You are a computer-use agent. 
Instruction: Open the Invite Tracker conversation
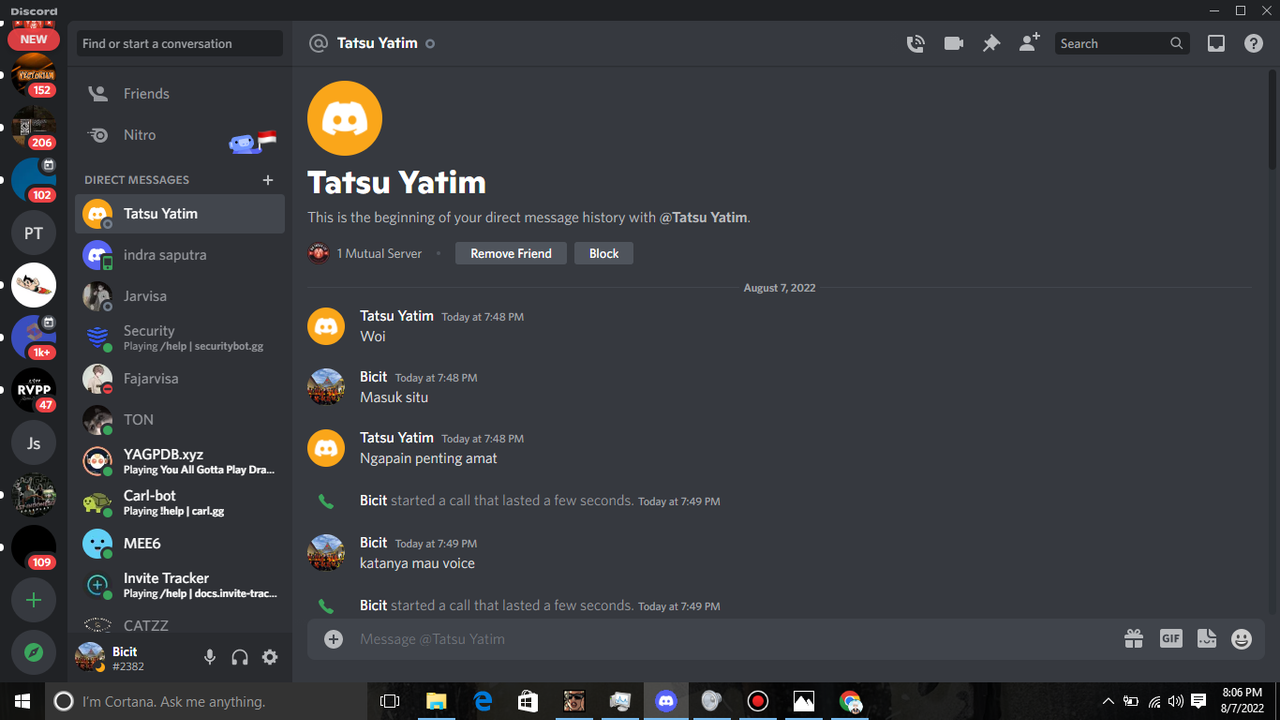click(180, 585)
